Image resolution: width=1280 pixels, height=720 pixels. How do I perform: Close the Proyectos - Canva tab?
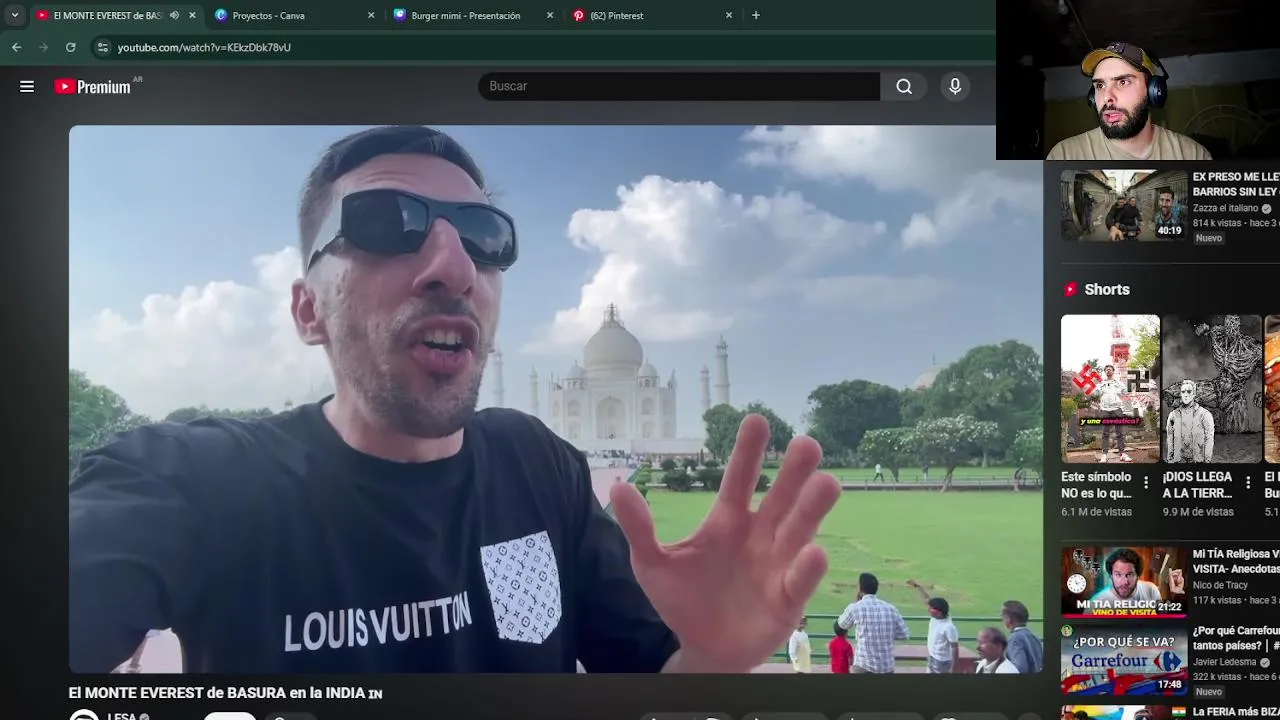(371, 15)
